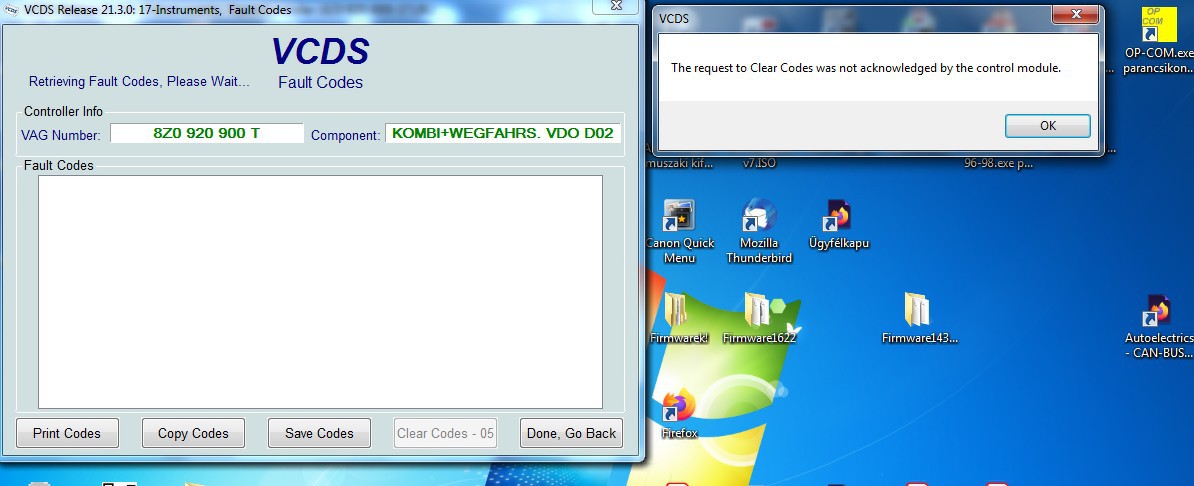Click the 'Retrieving Fault Codes, Please Wait...' status text
This screenshot has width=1194, height=486.
(139, 82)
